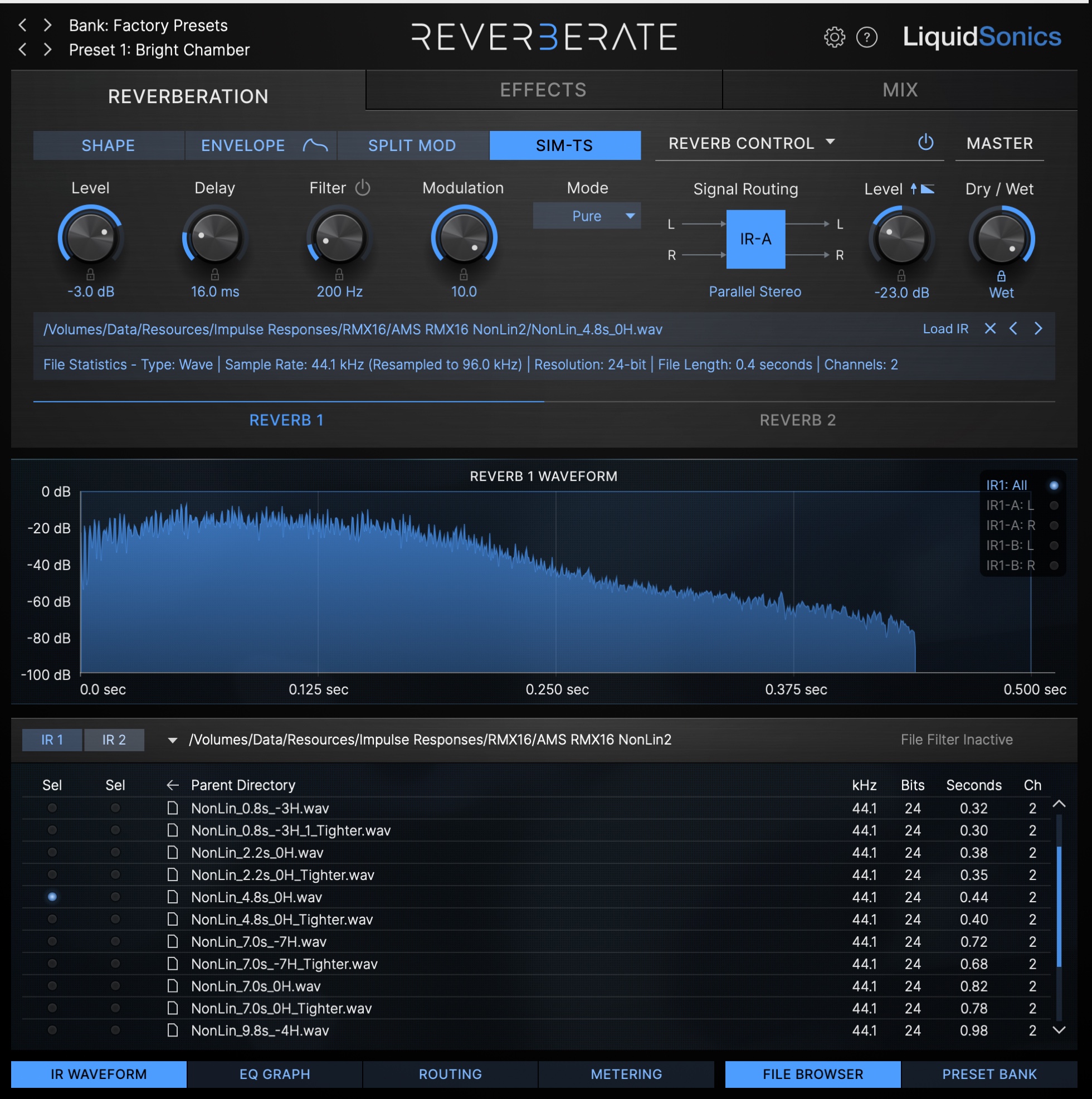Open the Shape sub-tab
The height and width of the screenshot is (1099, 1092).
click(x=109, y=145)
